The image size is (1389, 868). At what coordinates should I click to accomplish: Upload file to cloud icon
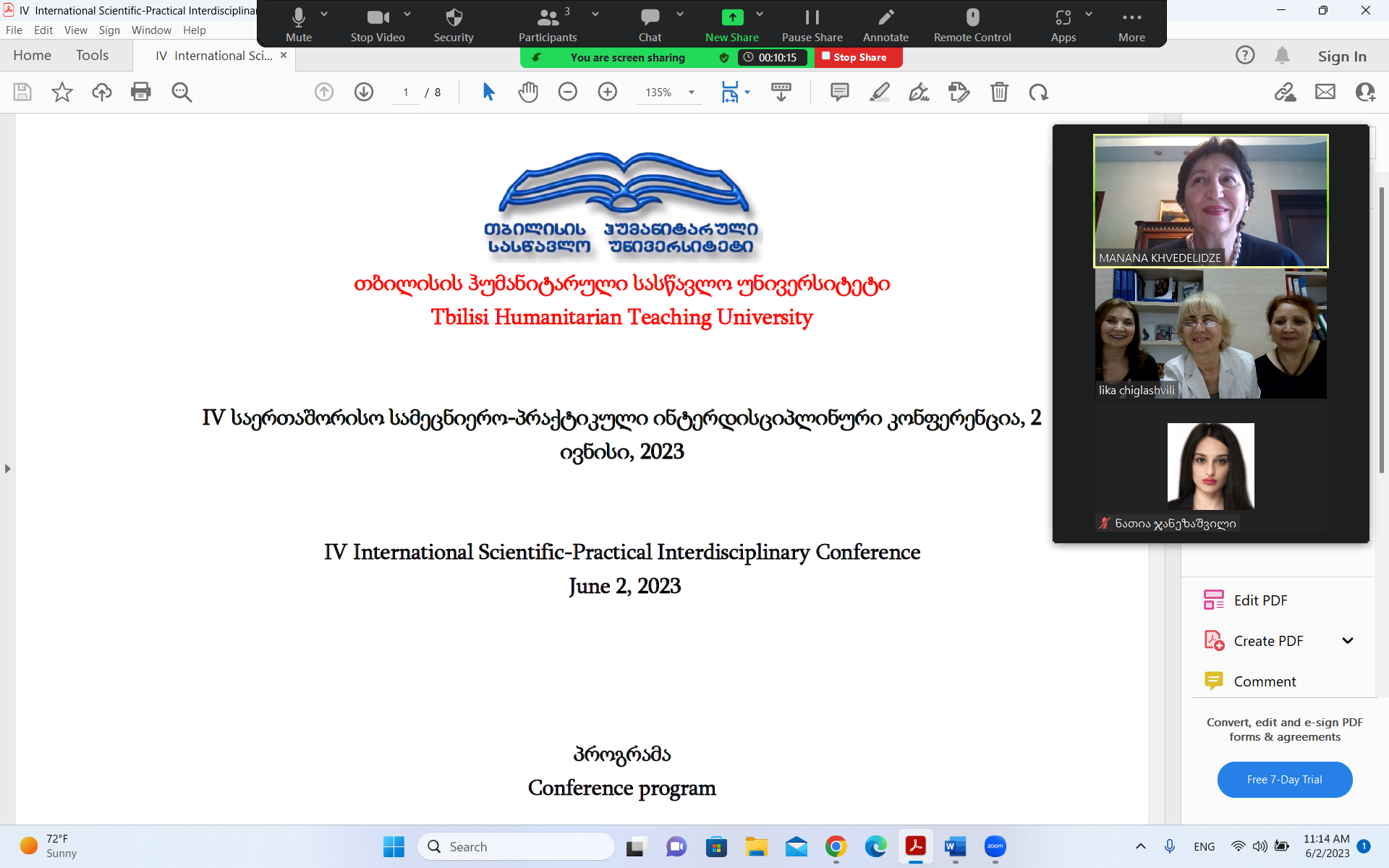pyautogui.click(x=102, y=92)
